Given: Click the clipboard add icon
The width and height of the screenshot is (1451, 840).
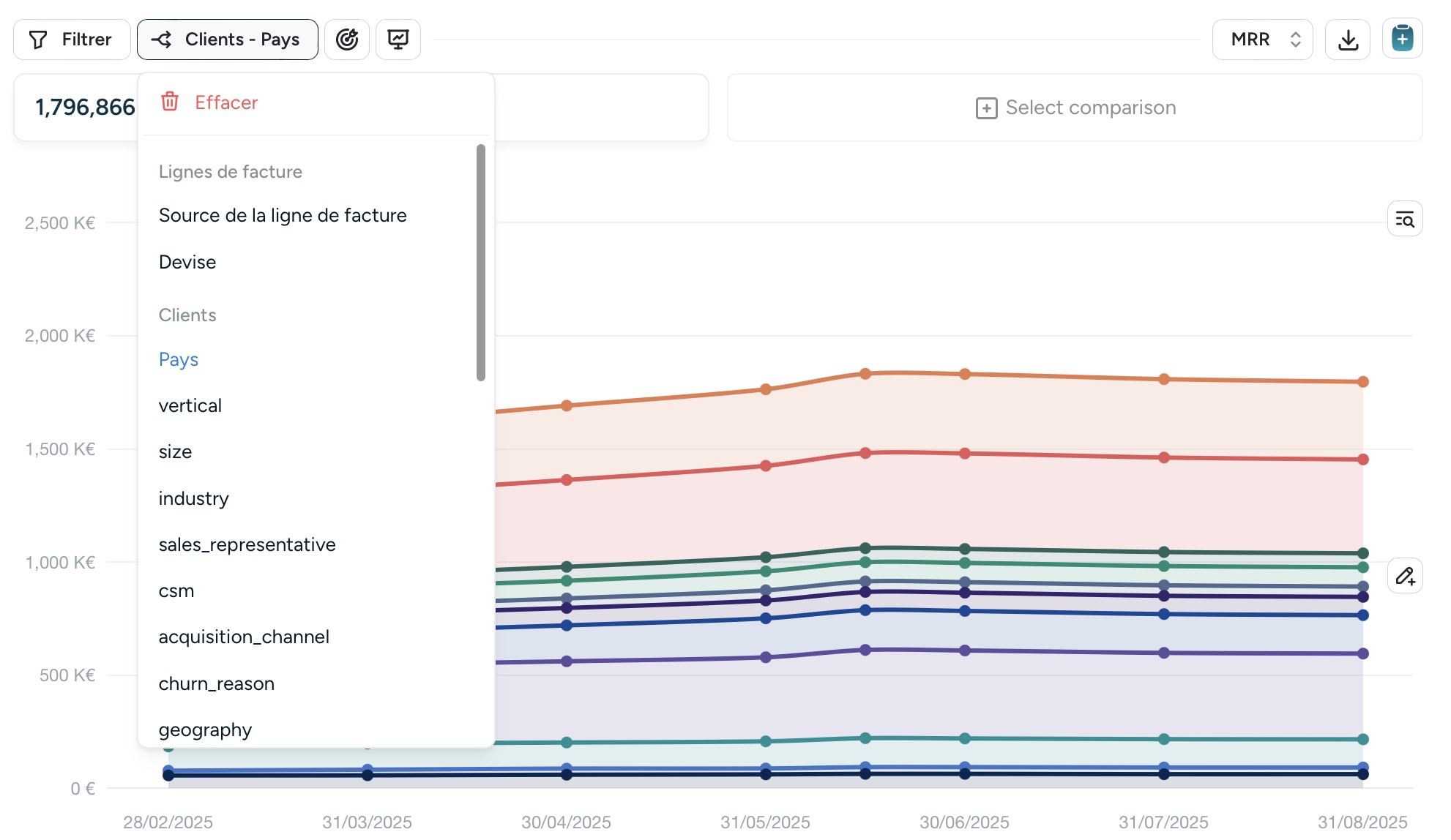Looking at the screenshot, I should [x=1401, y=40].
